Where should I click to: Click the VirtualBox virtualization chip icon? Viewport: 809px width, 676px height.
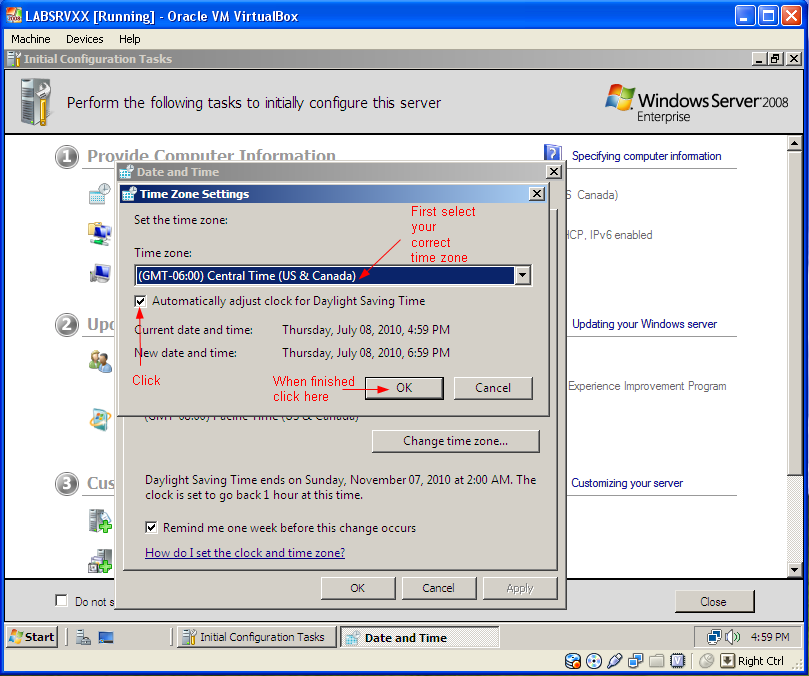coord(677,661)
